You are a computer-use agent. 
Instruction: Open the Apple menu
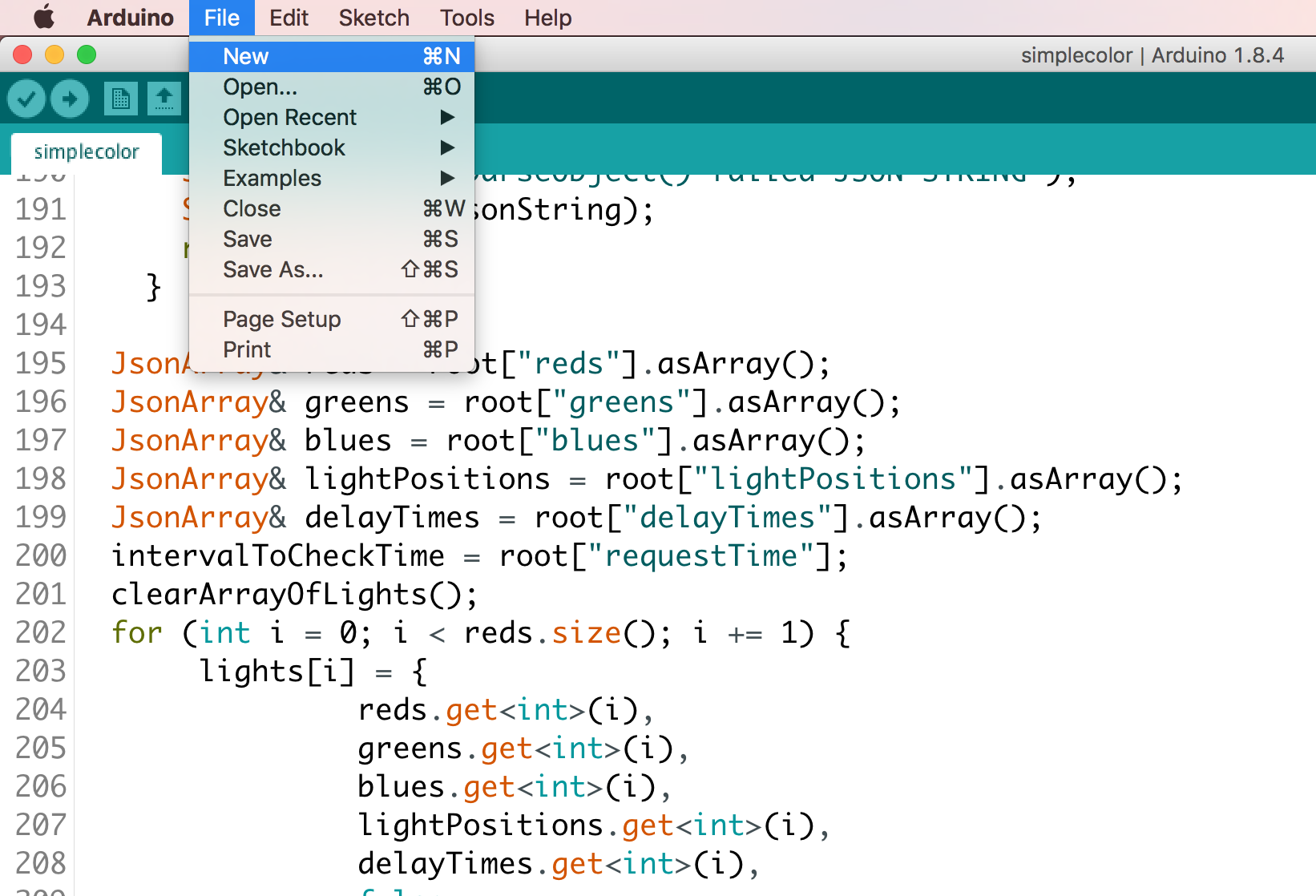pyautogui.click(x=44, y=18)
